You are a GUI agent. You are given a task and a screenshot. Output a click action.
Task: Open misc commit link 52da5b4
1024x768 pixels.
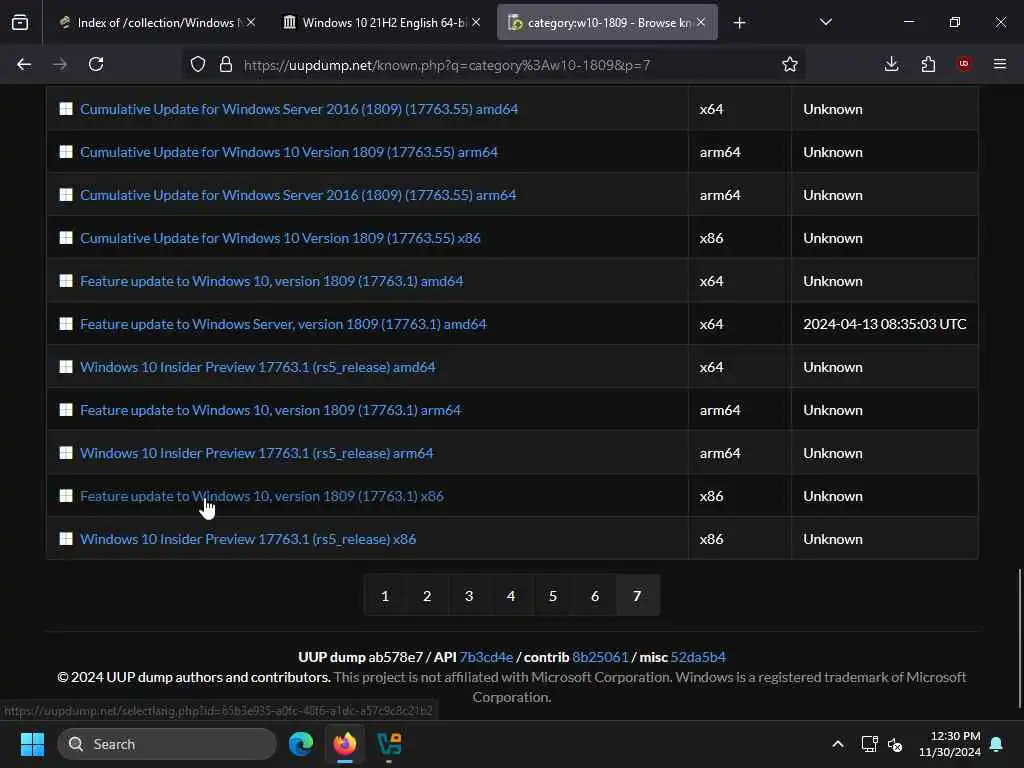coord(698,657)
